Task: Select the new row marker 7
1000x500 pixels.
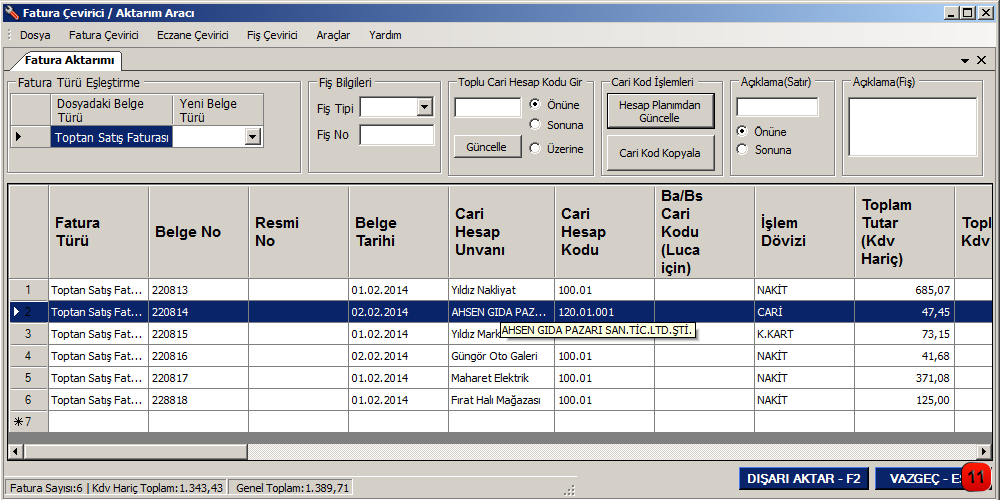Action: tap(29, 422)
